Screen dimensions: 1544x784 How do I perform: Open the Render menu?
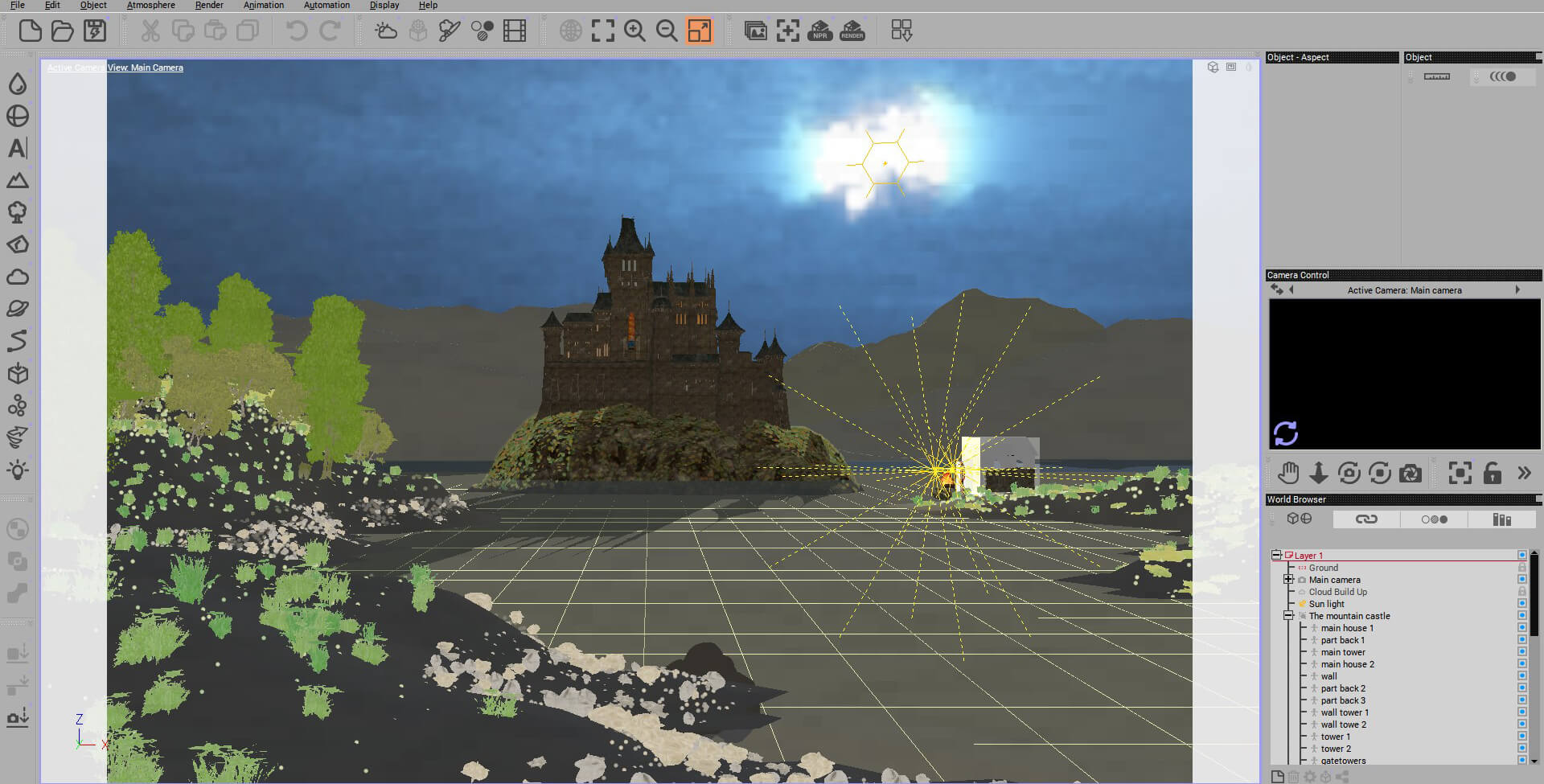(209, 6)
